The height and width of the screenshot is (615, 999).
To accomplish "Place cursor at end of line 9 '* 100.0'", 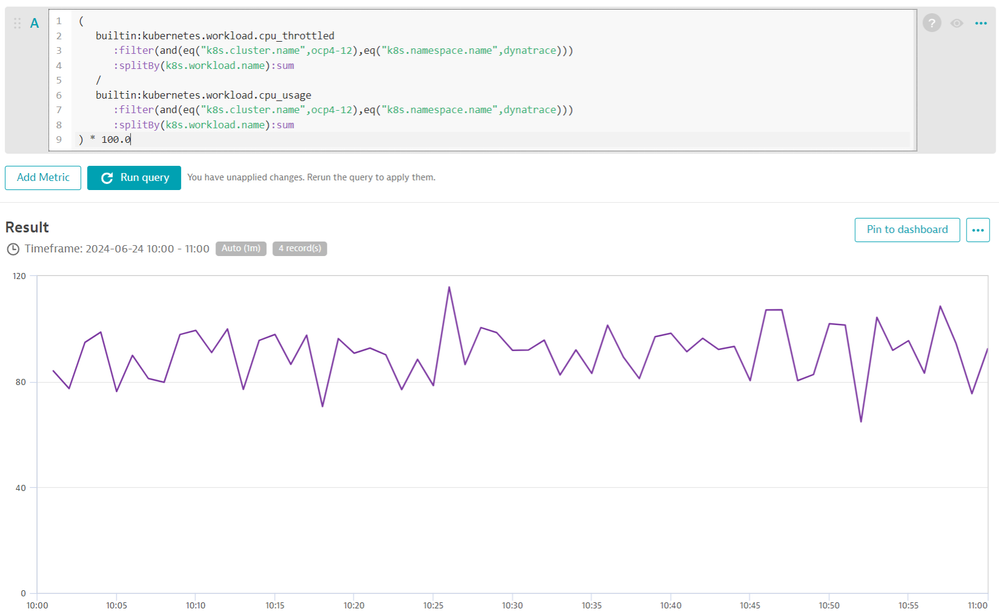I will [131, 140].
